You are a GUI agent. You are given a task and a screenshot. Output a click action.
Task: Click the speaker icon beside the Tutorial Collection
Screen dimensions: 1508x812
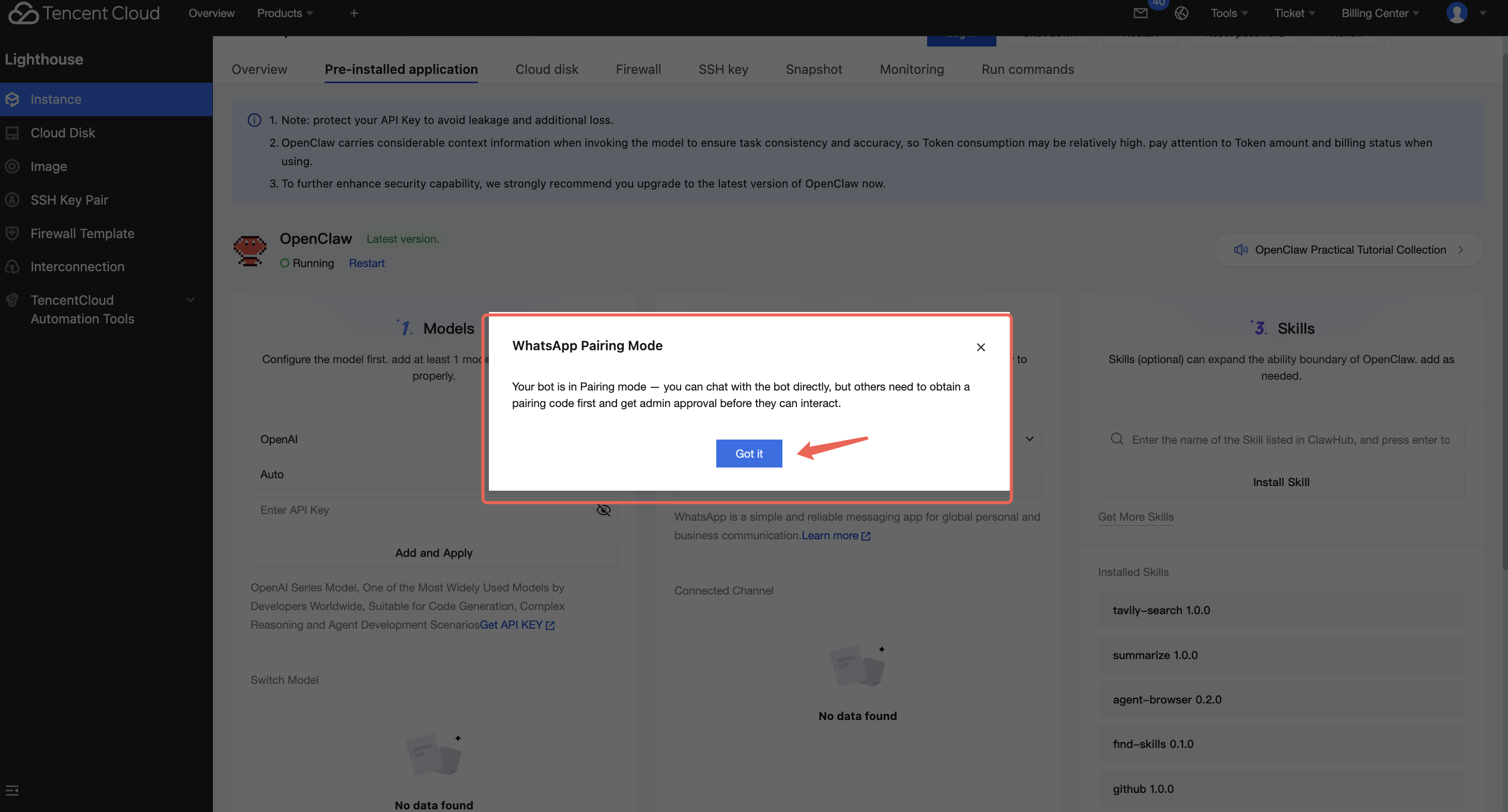tap(1240, 250)
